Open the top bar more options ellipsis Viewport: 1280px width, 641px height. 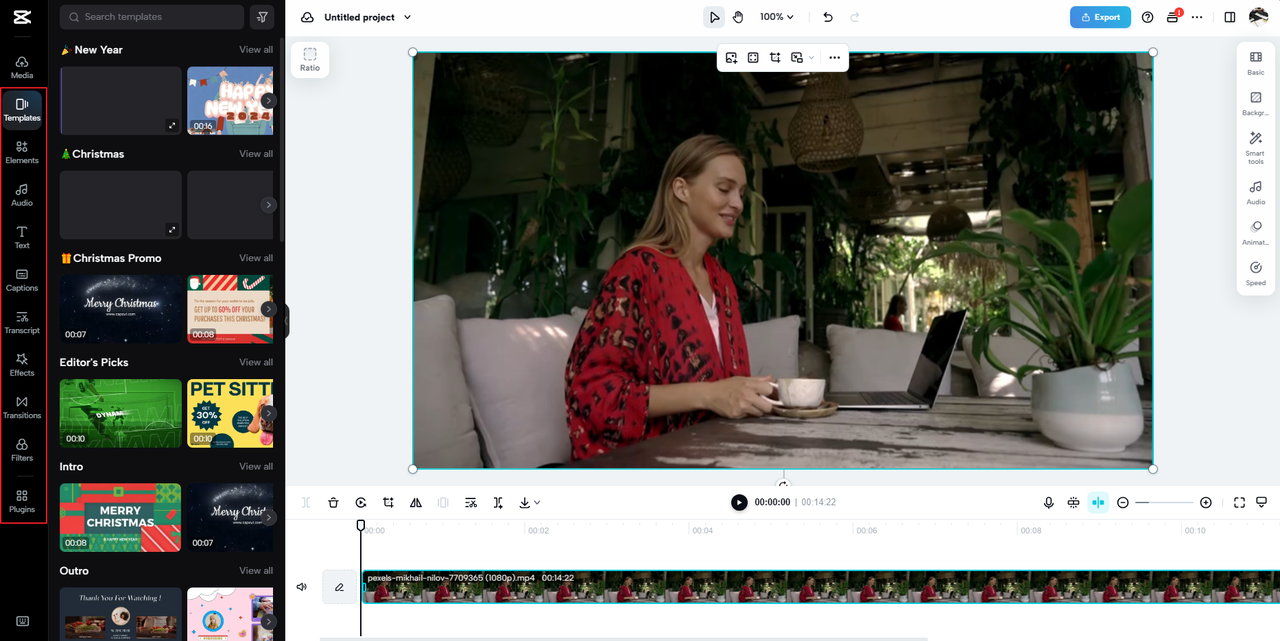pyautogui.click(x=1197, y=17)
